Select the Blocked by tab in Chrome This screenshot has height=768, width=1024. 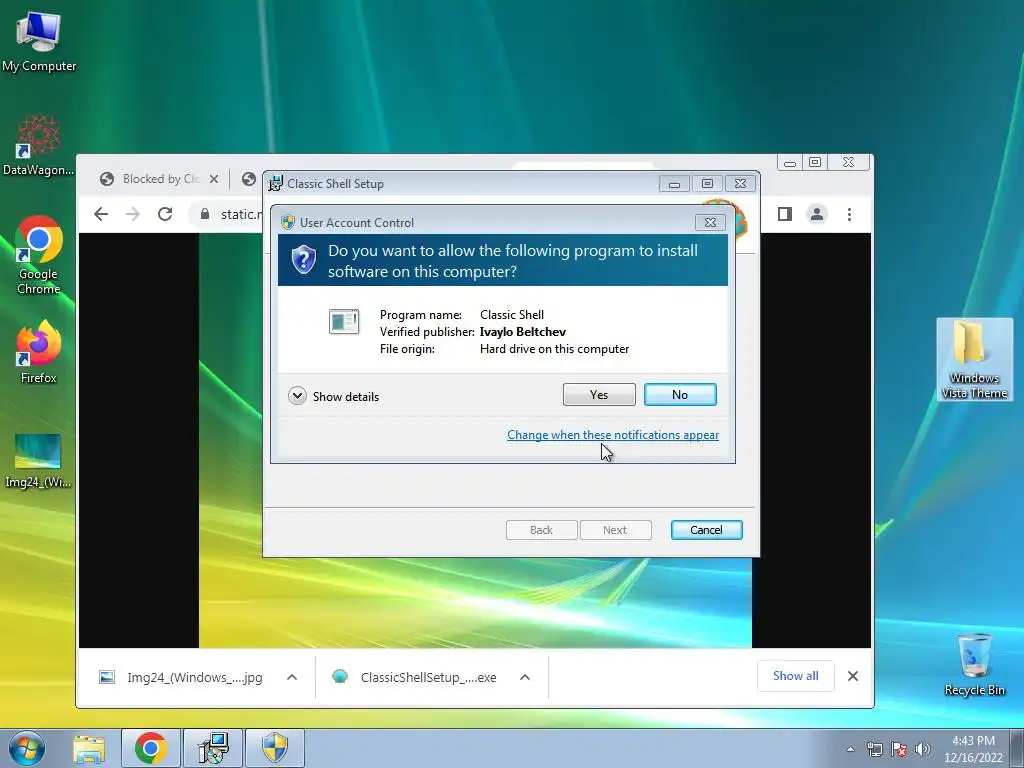coord(159,179)
